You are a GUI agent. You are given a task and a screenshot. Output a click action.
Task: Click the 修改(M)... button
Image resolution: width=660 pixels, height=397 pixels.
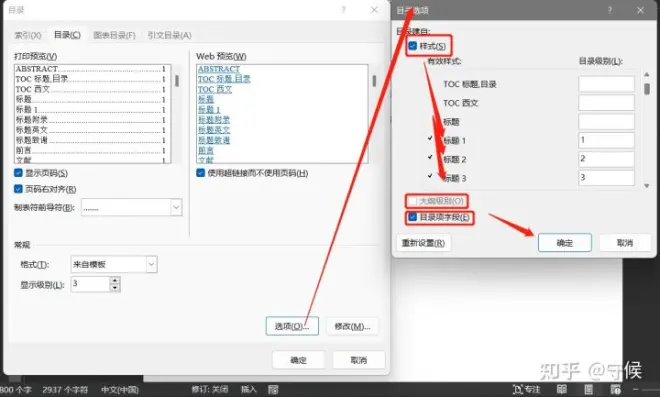click(352, 326)
